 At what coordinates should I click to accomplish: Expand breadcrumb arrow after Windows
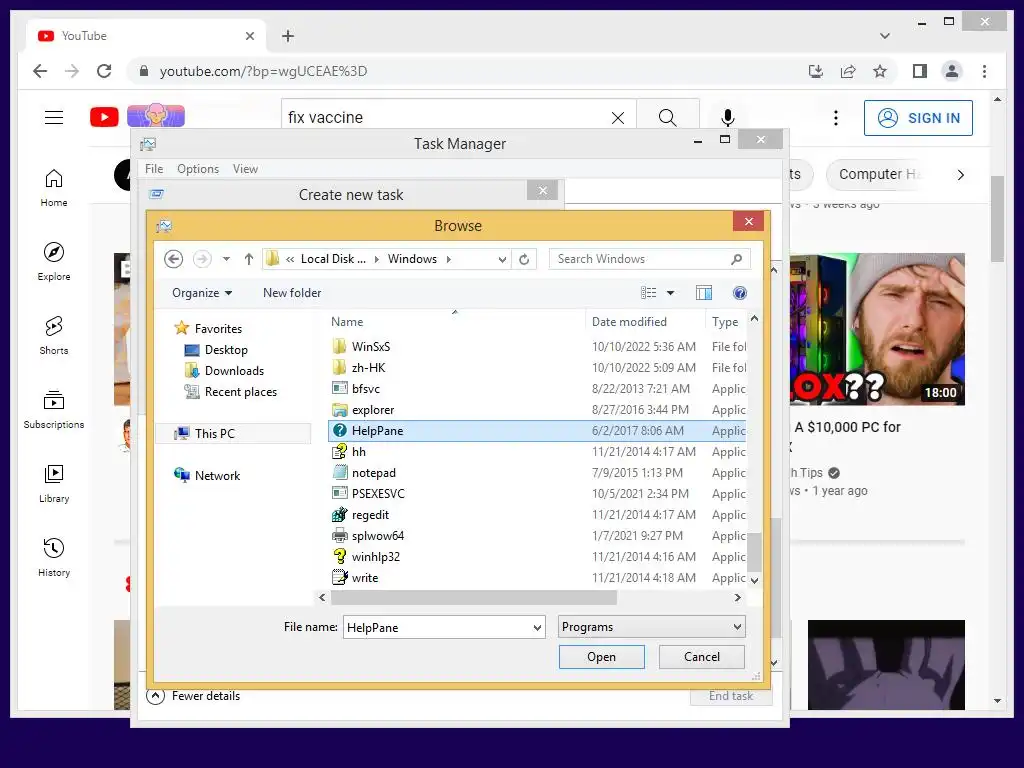click(x=449, y=259)
